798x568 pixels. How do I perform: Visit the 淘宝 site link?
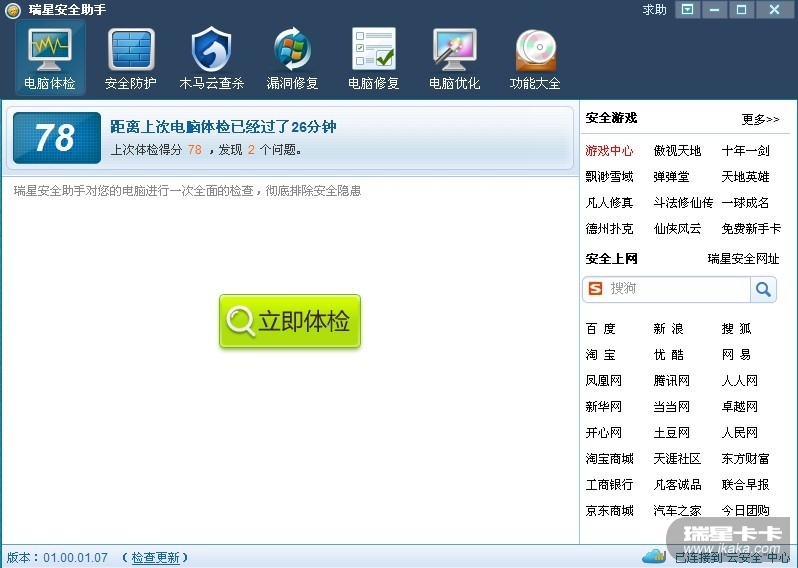[601, 355]
